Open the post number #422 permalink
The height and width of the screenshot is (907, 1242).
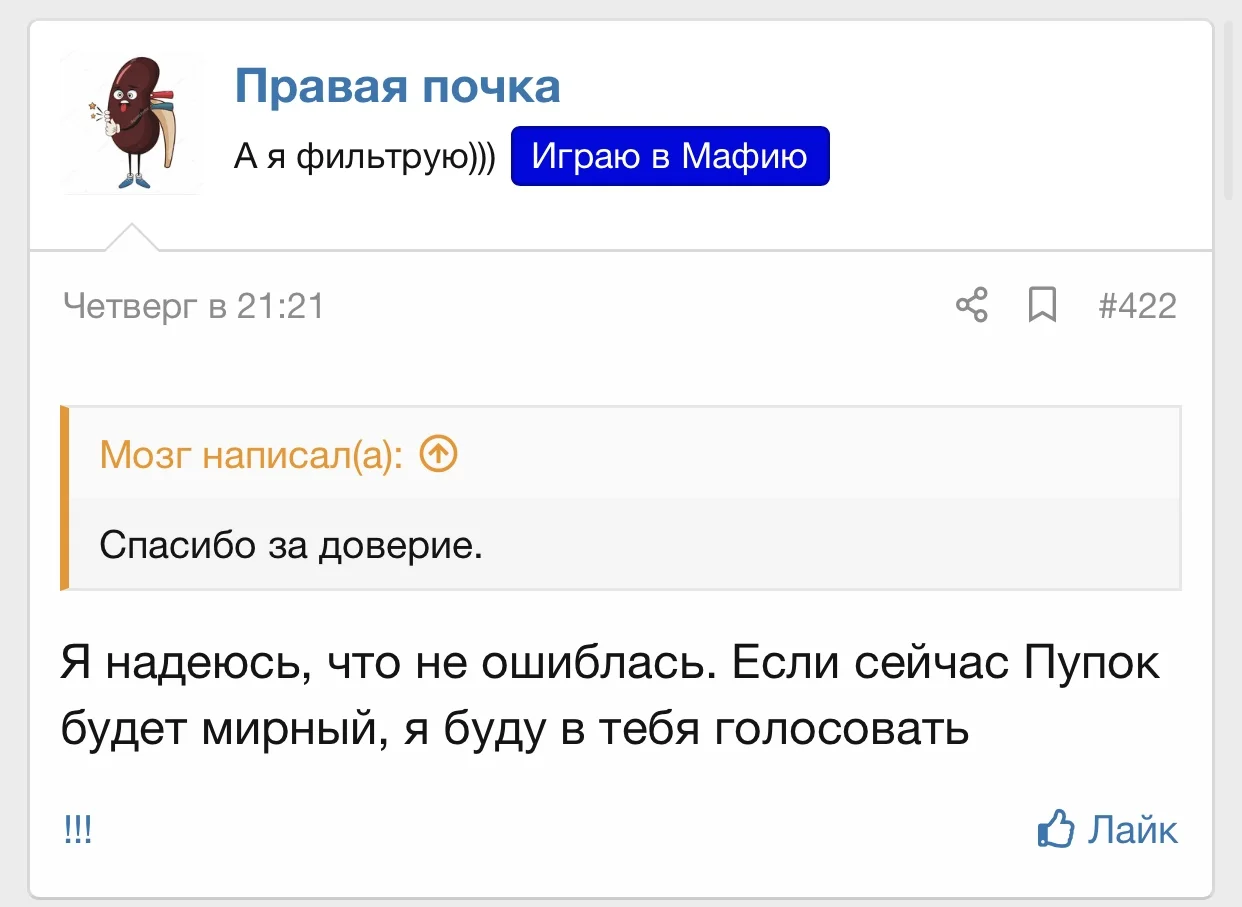pos(1137,305)
